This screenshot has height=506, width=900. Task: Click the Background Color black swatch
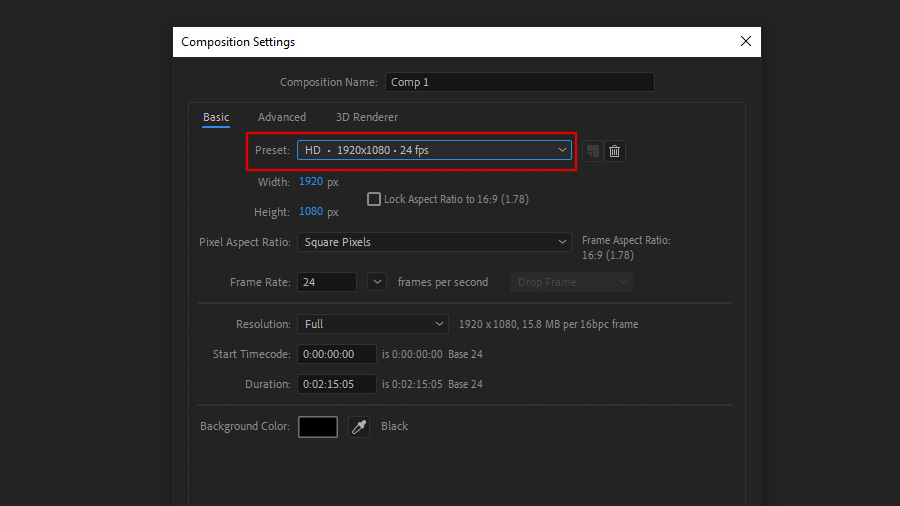click(318, 427)
